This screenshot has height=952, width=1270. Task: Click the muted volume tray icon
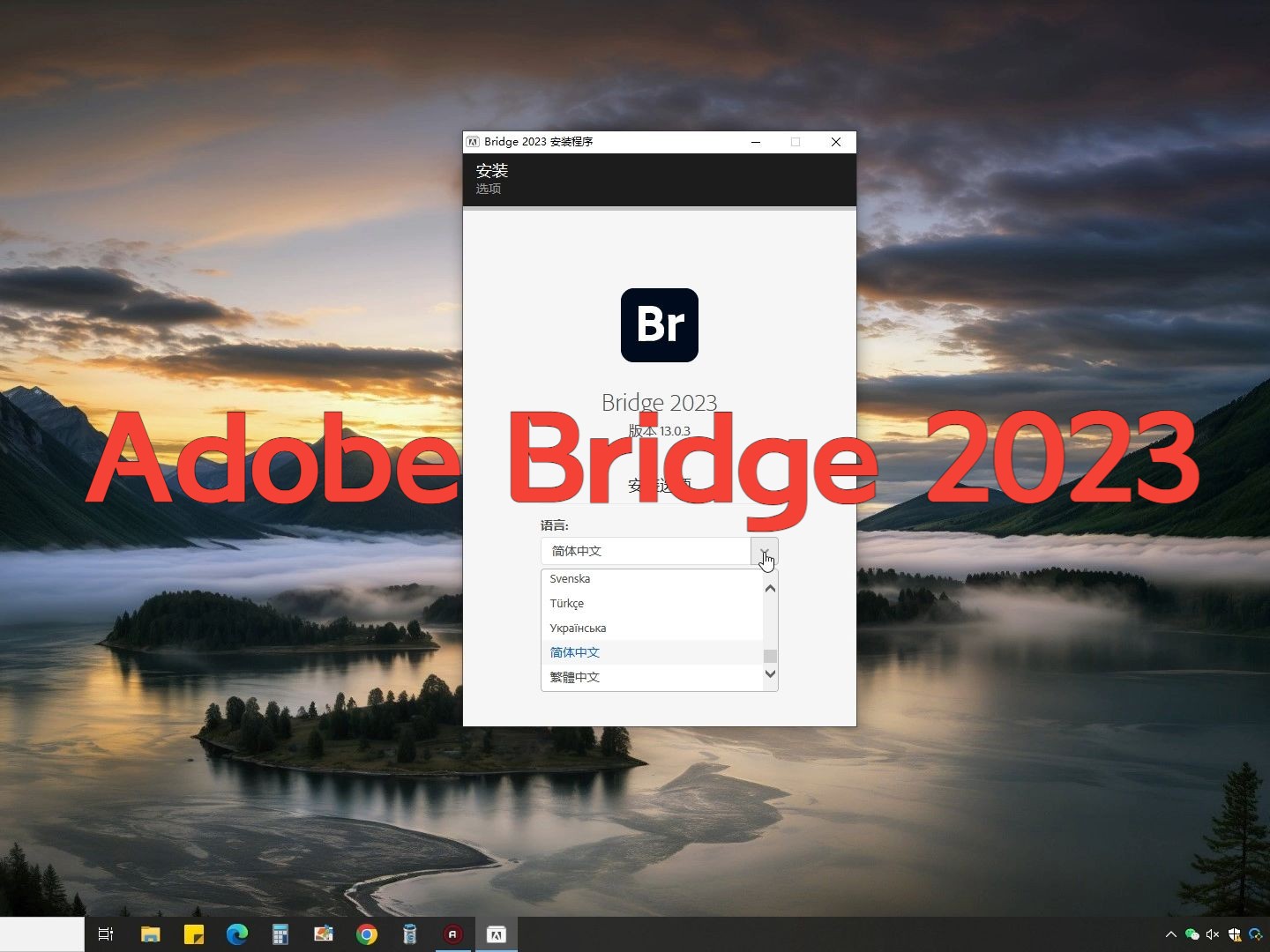coord(1213,934)
